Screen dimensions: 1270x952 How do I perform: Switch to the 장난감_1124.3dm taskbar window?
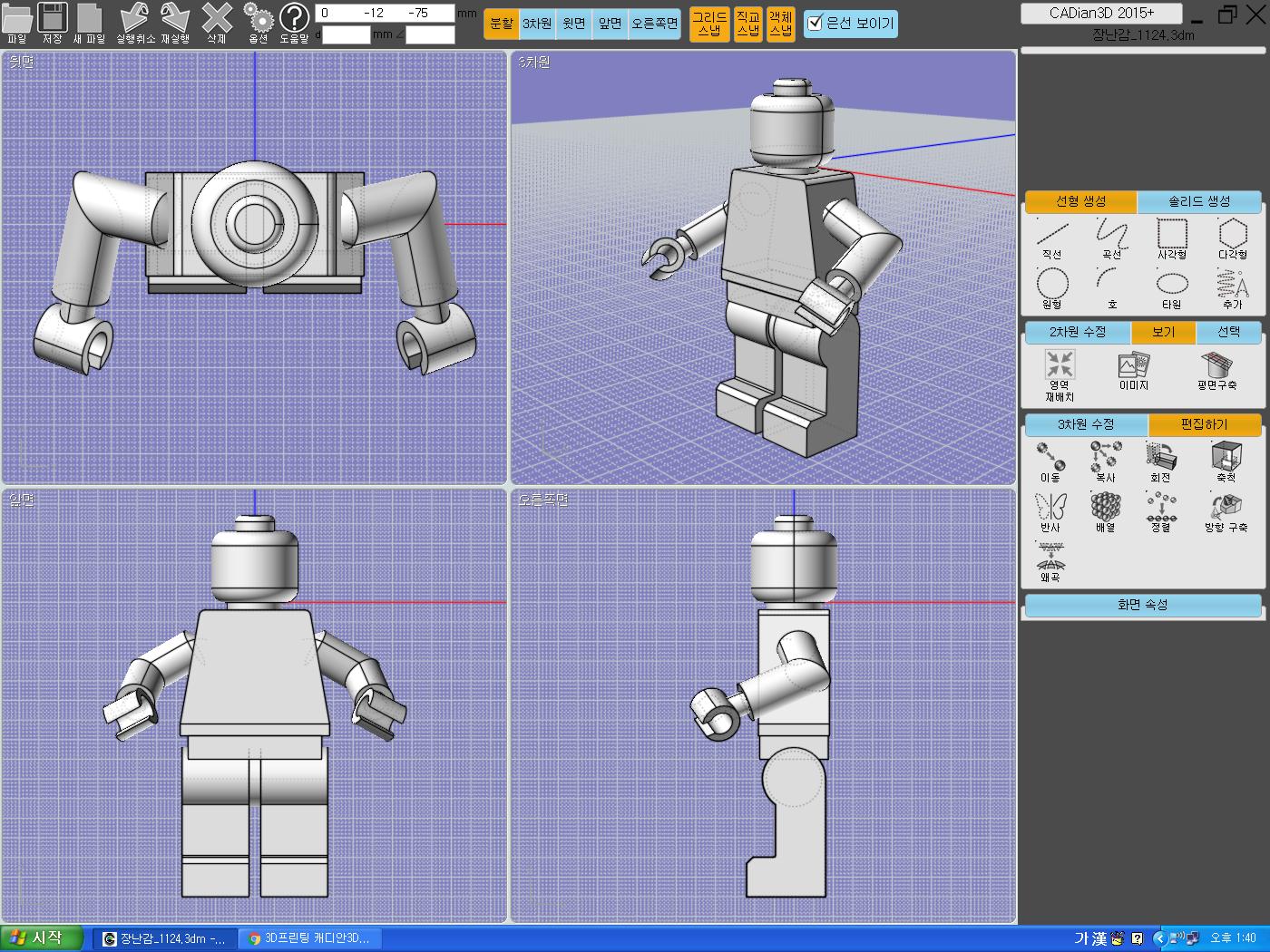(165, 938)
